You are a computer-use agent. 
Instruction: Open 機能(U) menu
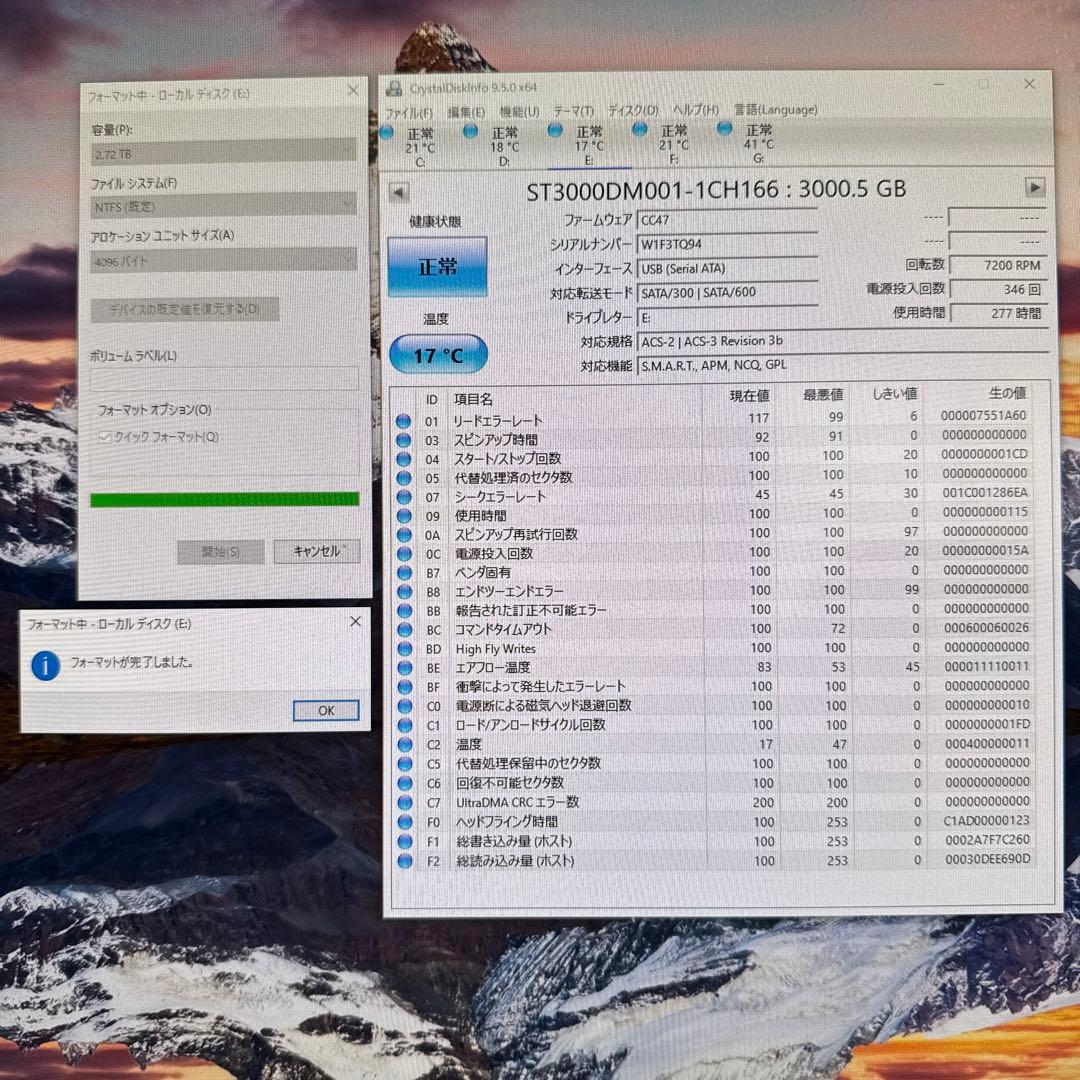tap(519, 112)
